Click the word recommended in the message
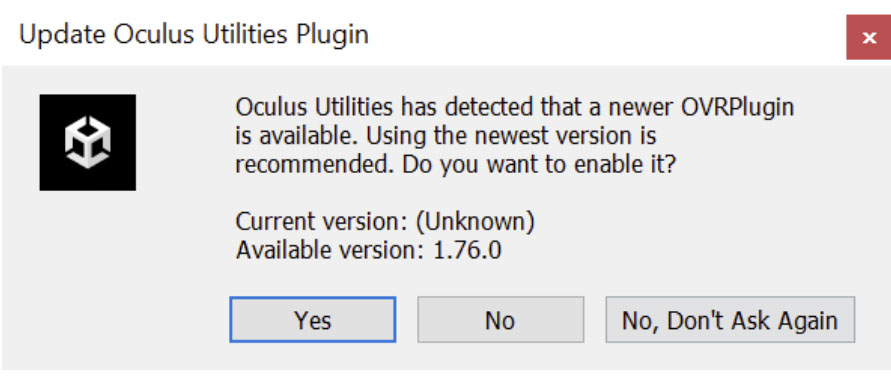This screenshot has height=378, width=891. 315,165
